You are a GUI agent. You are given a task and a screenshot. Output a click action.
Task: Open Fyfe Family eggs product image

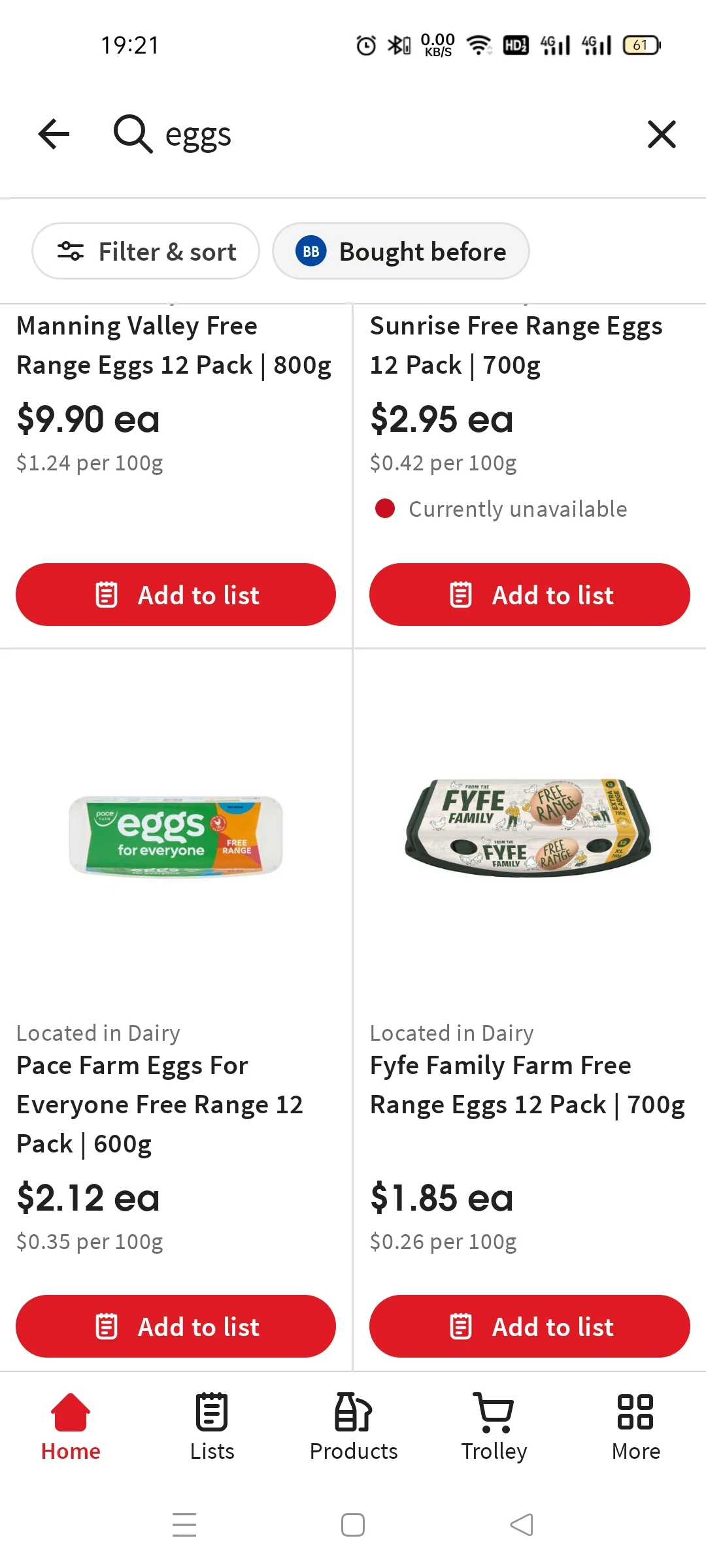click(x=528, y=828)
